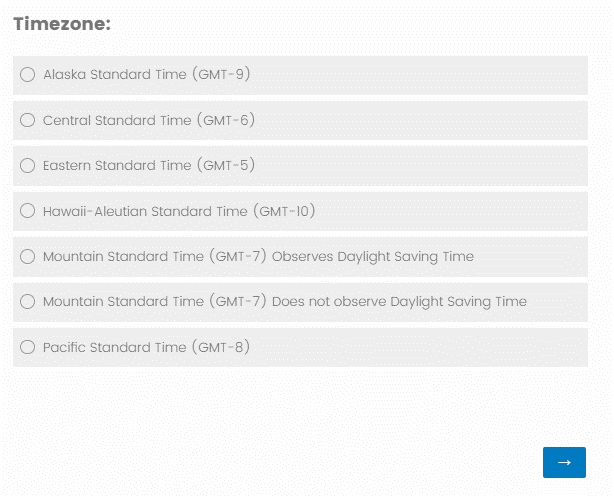Click the "Eastern Standard Time" label text
Viewport: 614px width, 496px height.
[x=116, y=166]
